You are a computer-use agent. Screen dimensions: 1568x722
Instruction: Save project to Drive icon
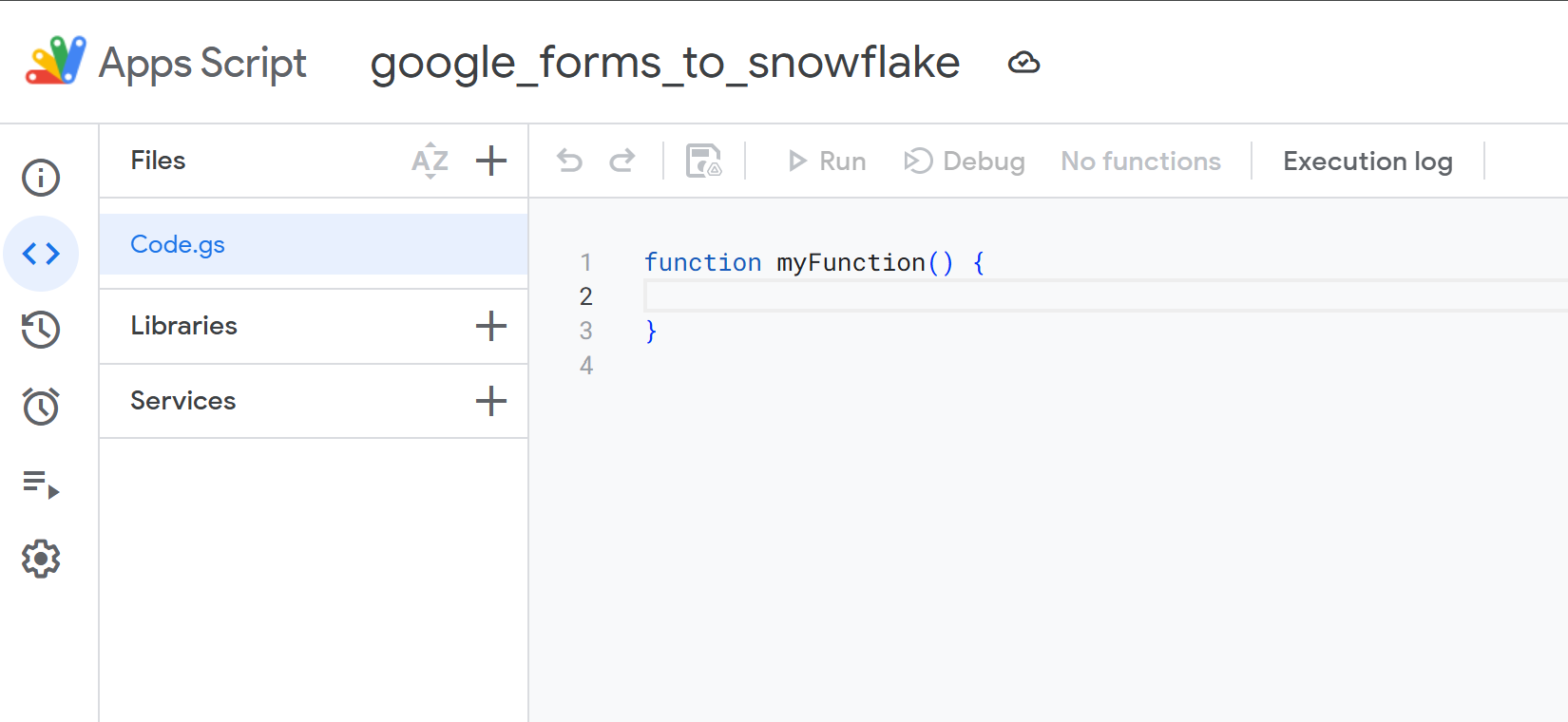pyautogui.click(x=703, y=161)
